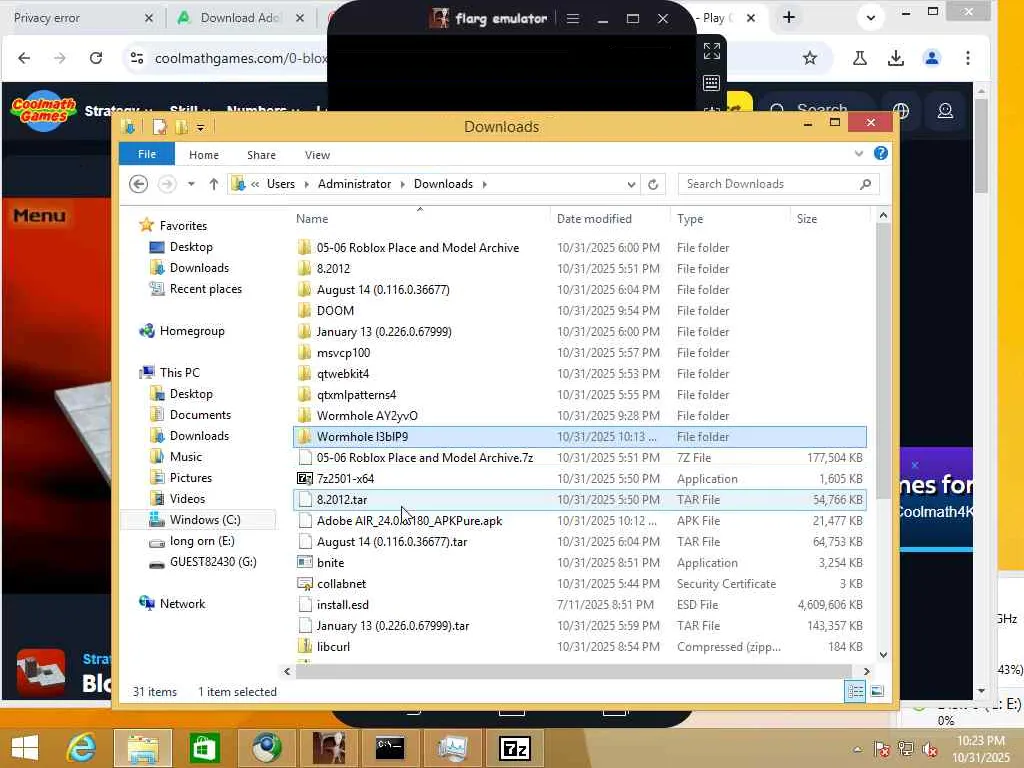Reload the Chrome page
The height and width of the screenshot is (768, 1024).
pyautogui.click(x=96, y=58)
